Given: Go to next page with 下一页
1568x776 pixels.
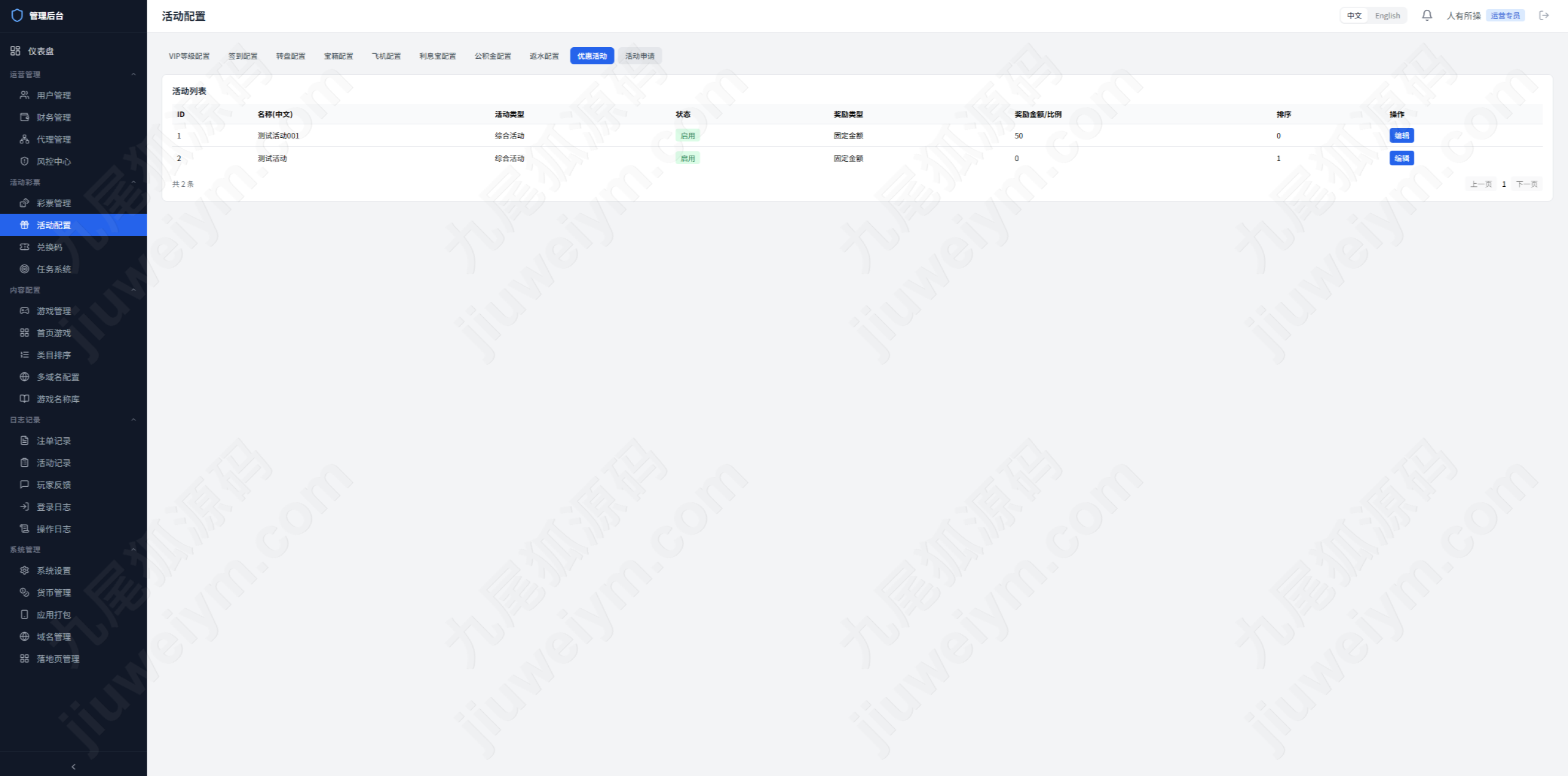Looking at the screenshot, I should [x=1526, y=184].
